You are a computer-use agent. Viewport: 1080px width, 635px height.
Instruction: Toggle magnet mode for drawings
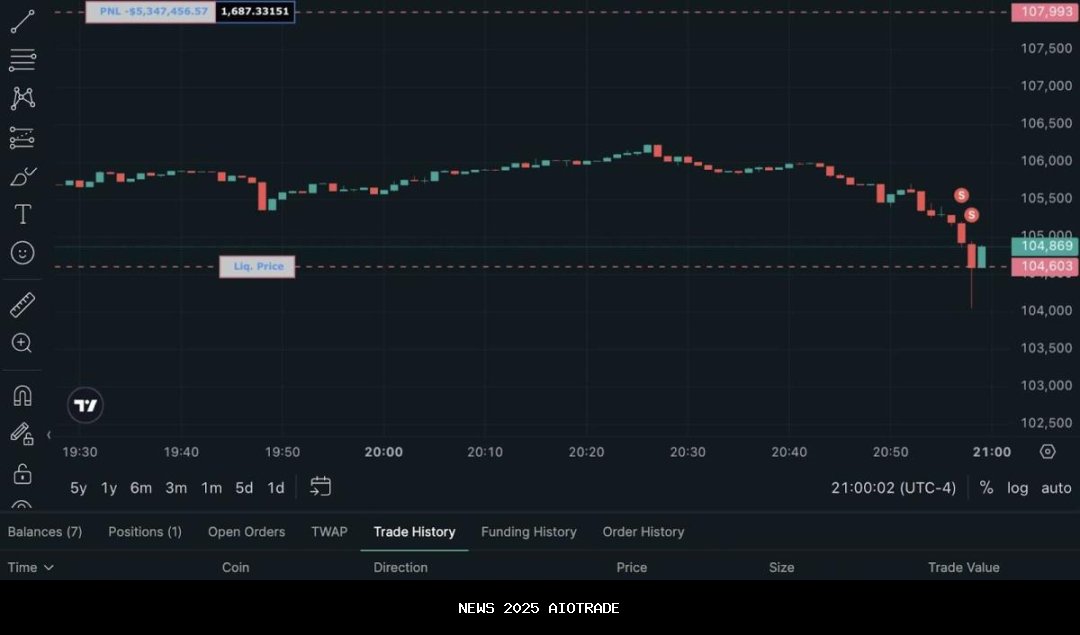pos(22,395)
